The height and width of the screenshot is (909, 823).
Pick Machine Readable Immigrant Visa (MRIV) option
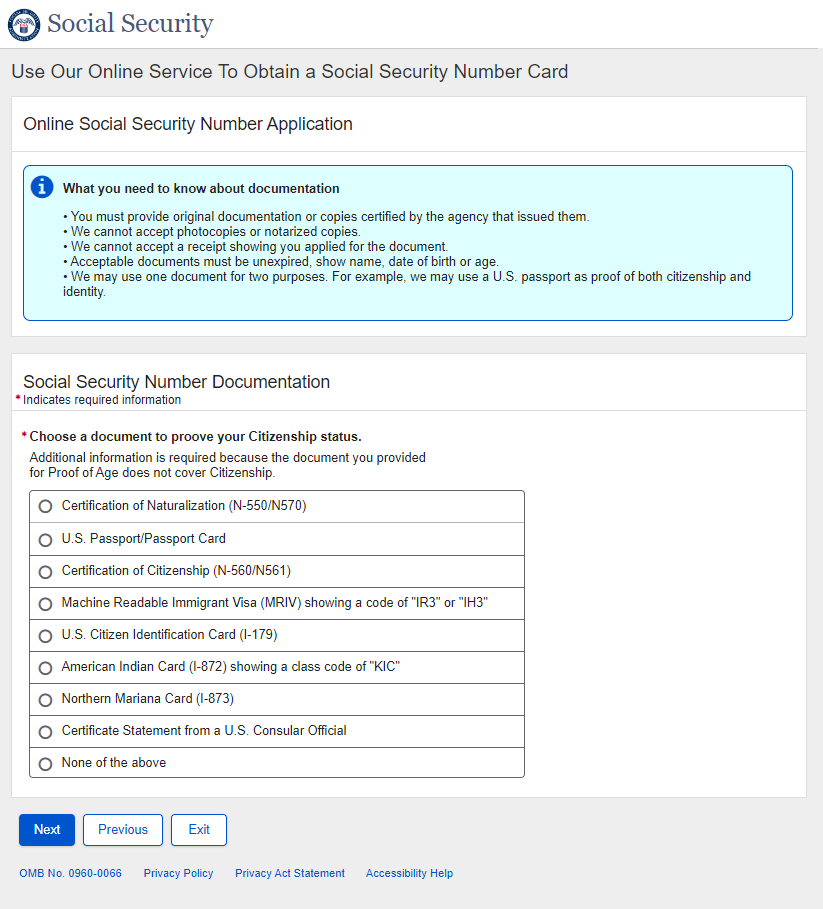45,604
